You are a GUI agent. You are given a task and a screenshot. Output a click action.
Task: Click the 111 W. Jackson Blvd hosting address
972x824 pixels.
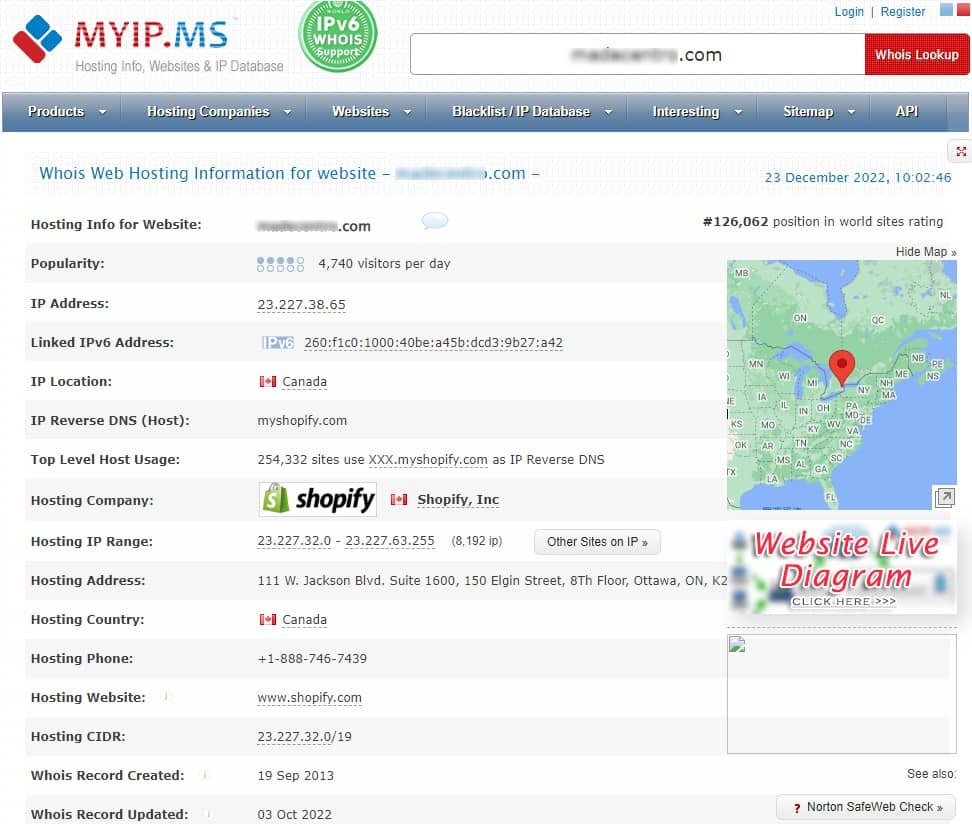click(x=492, y=581)
